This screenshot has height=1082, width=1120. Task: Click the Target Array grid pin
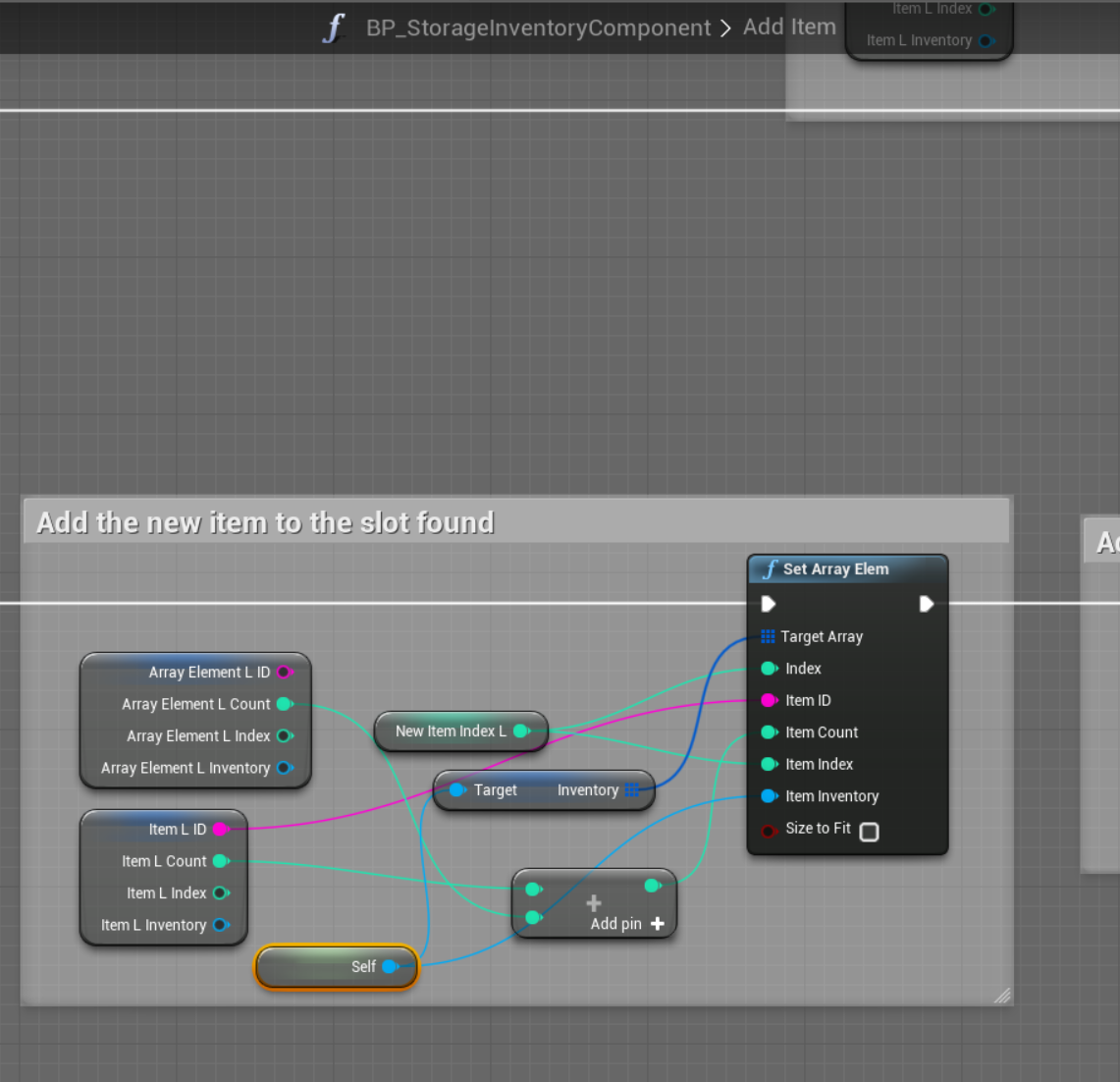pos(768,637)
